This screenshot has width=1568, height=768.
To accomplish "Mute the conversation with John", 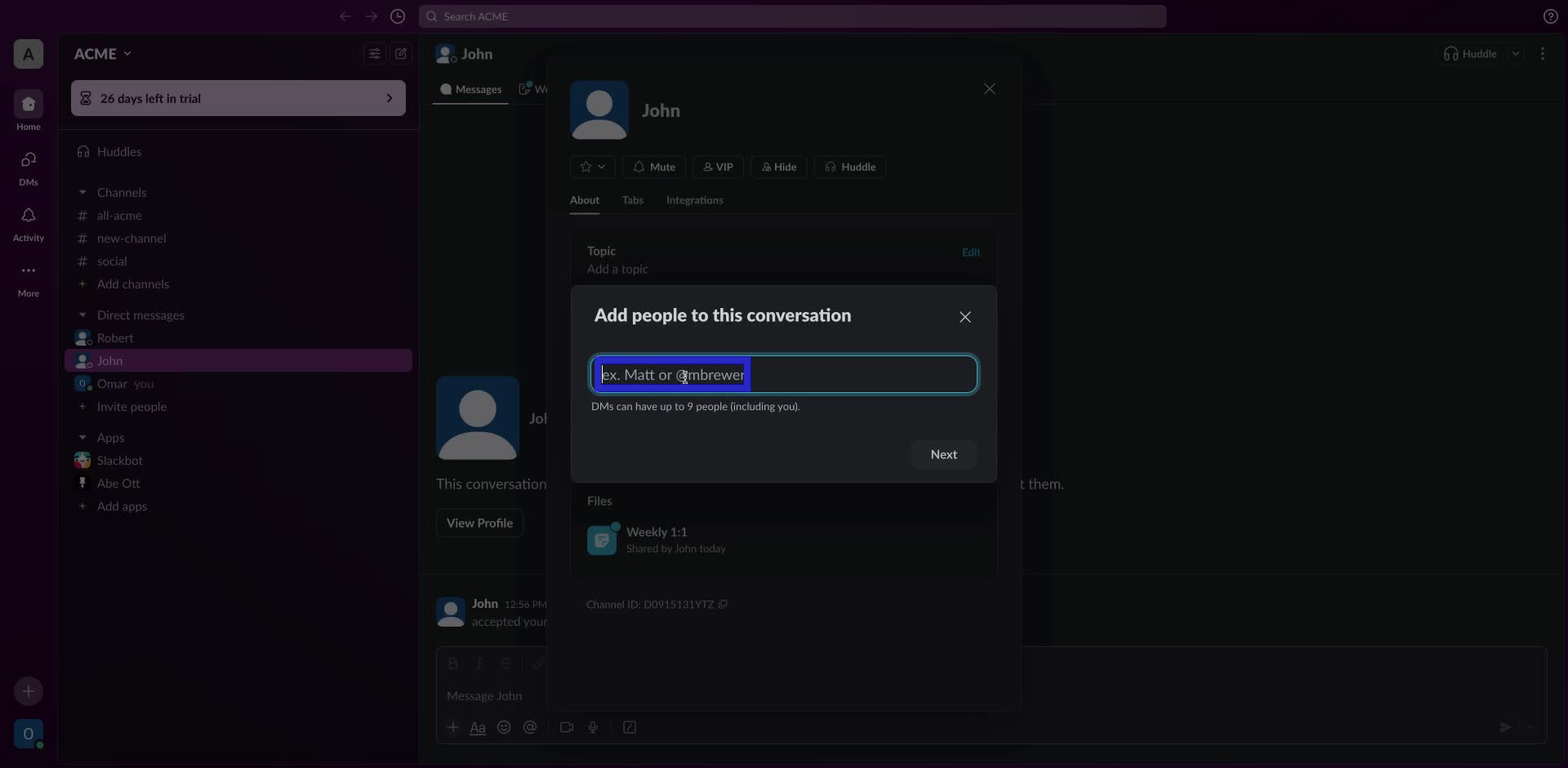I will pos(653,167).
